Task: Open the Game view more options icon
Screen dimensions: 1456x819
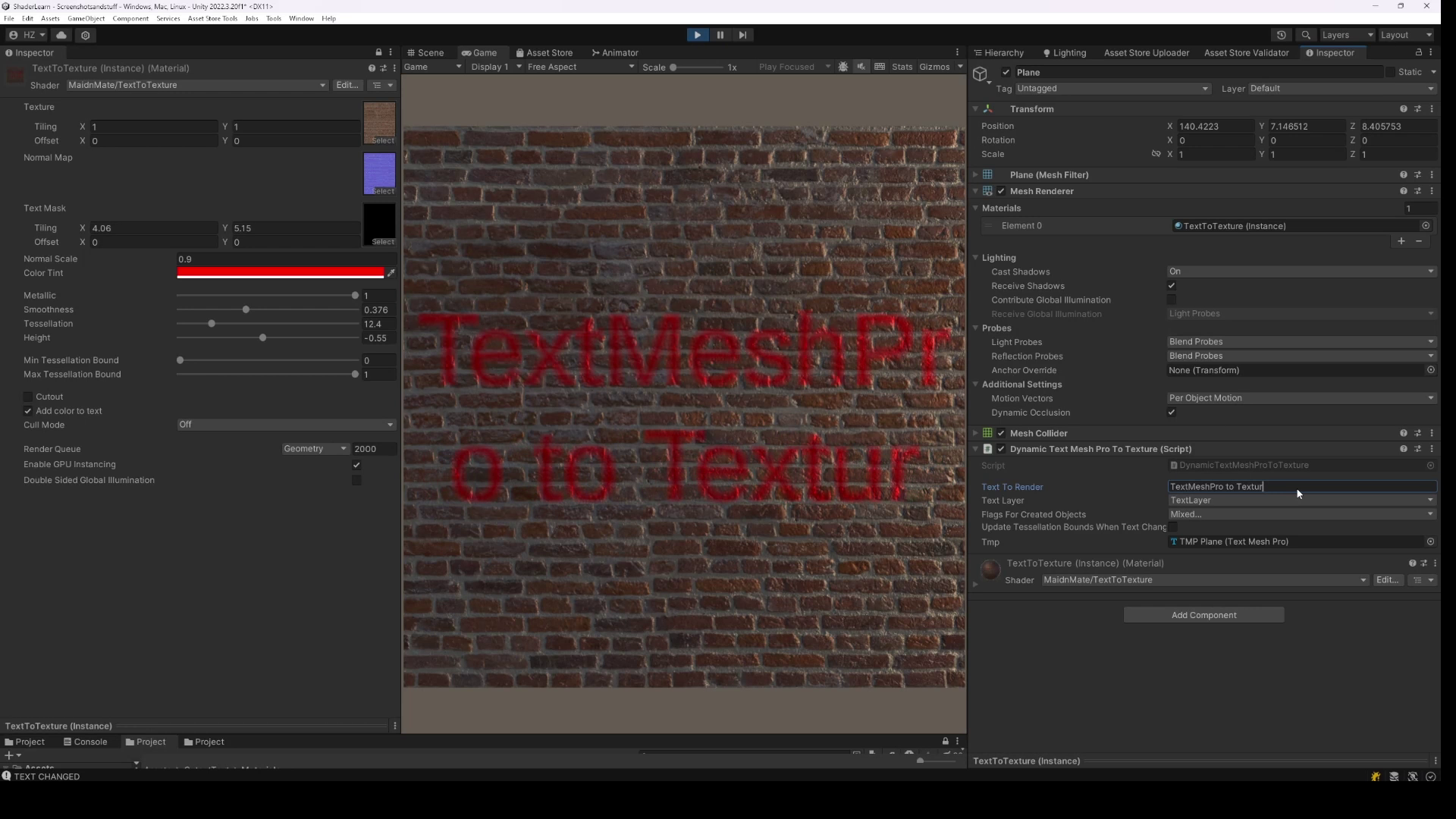Action: [x=957, y=52]
